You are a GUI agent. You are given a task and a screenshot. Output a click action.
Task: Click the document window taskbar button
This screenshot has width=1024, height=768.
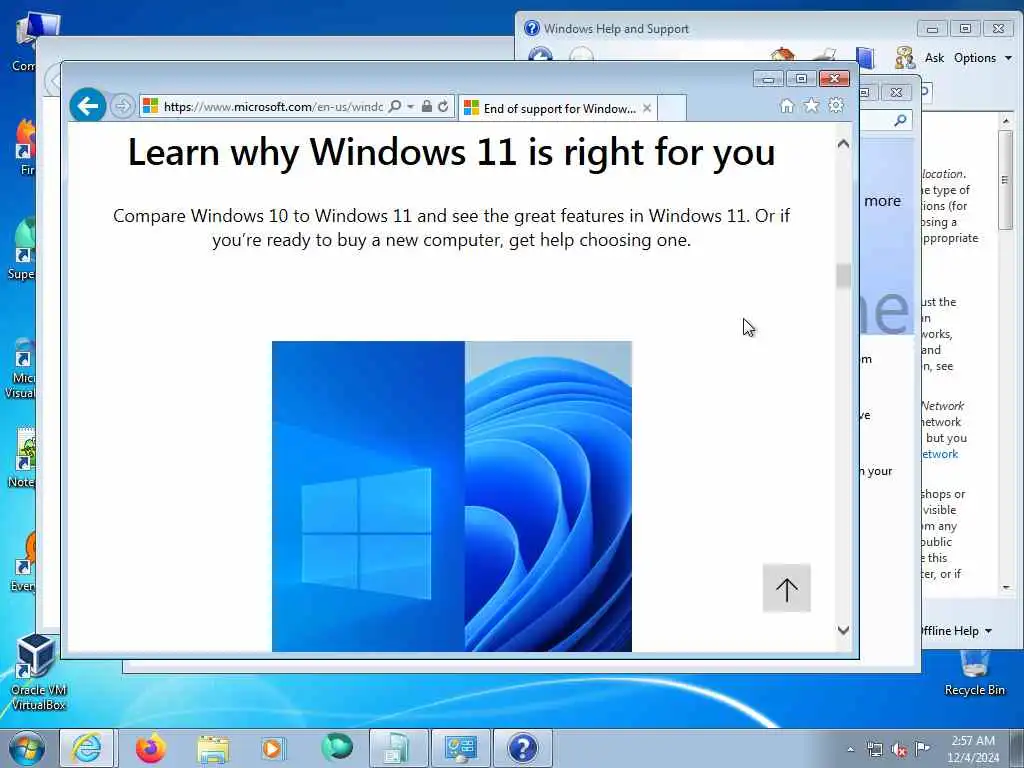[399, 748]
